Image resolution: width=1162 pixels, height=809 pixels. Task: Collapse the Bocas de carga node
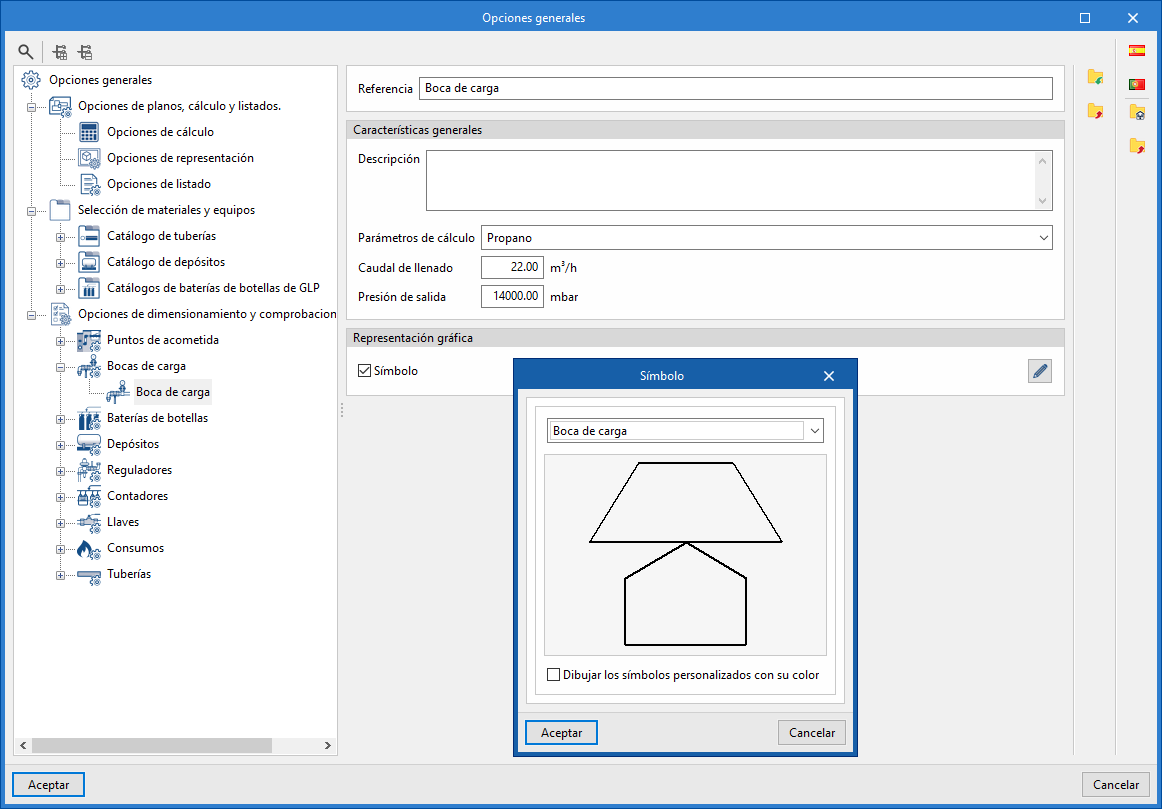pos(61,367)
